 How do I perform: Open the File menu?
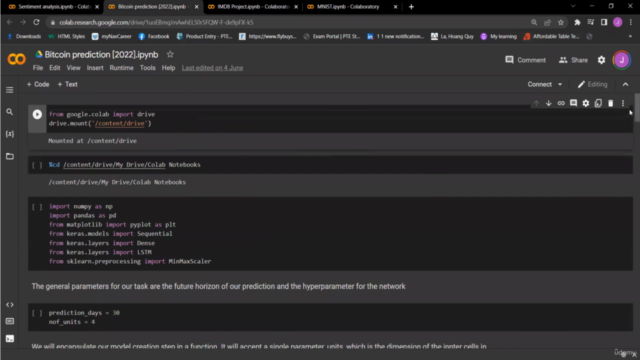click(38, 68)
